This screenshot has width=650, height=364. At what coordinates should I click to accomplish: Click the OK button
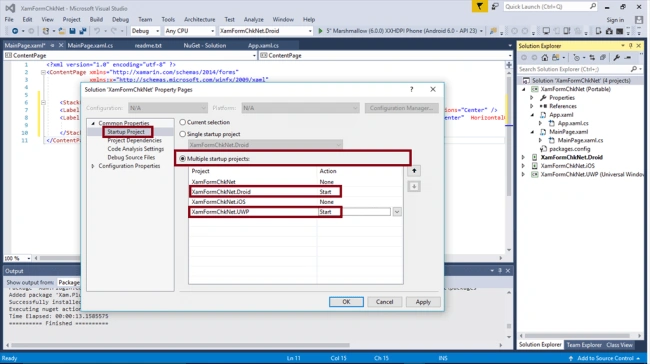(x=346, y=302)
